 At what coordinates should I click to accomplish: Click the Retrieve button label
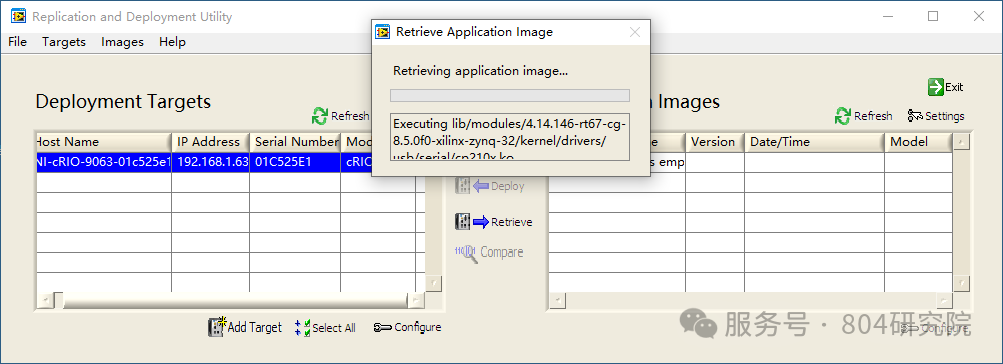512,222
